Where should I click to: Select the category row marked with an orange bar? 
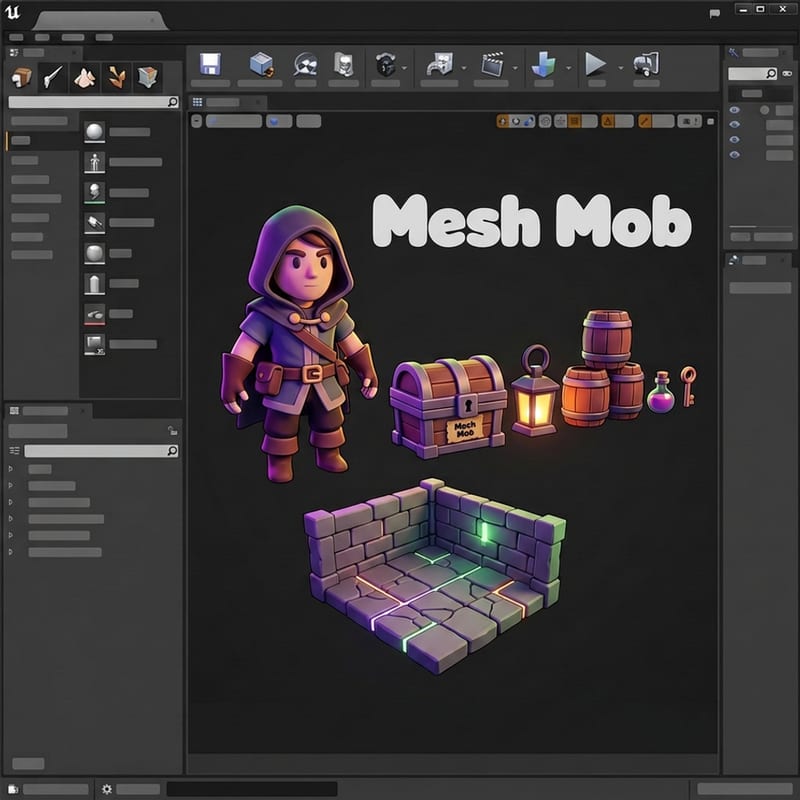tap(42, 140)
